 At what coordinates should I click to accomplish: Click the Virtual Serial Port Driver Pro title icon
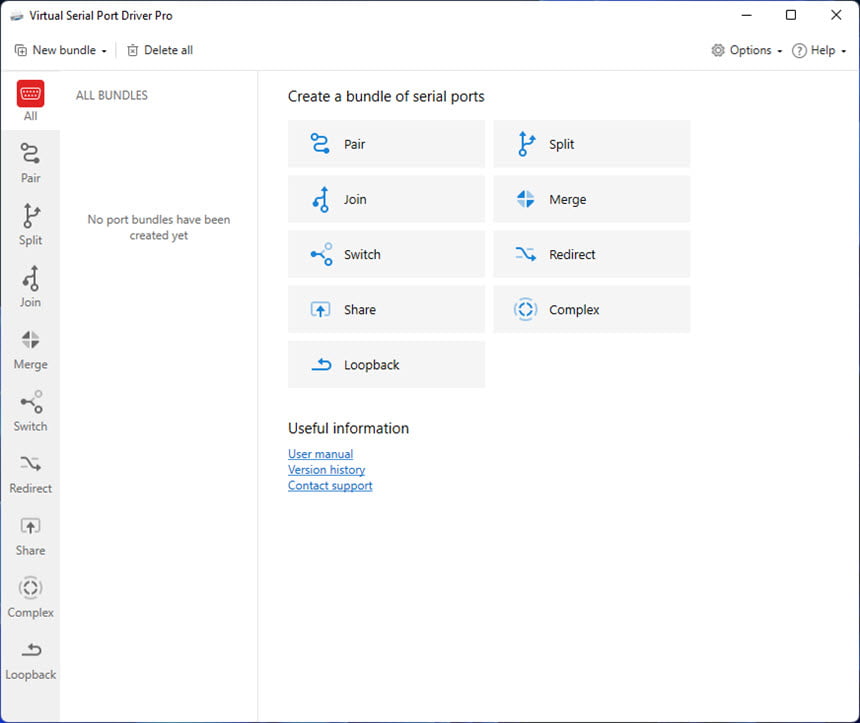[17, 16]
